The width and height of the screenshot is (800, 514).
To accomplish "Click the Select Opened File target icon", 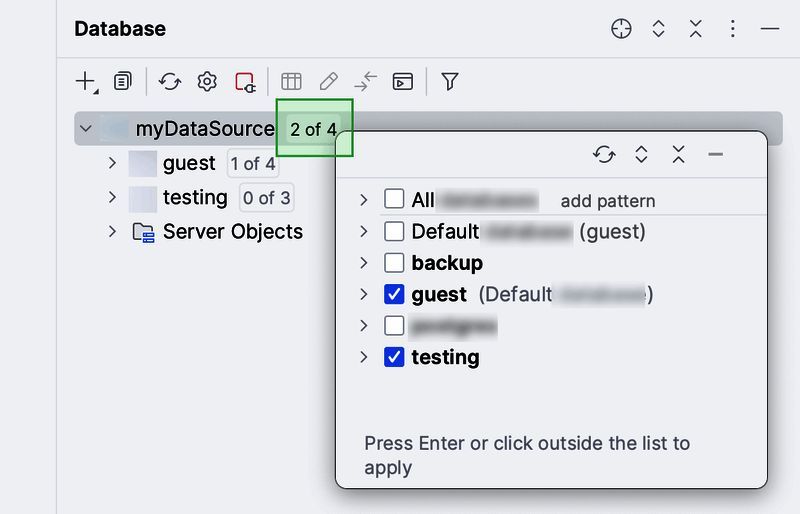I will tap(621, 29).
